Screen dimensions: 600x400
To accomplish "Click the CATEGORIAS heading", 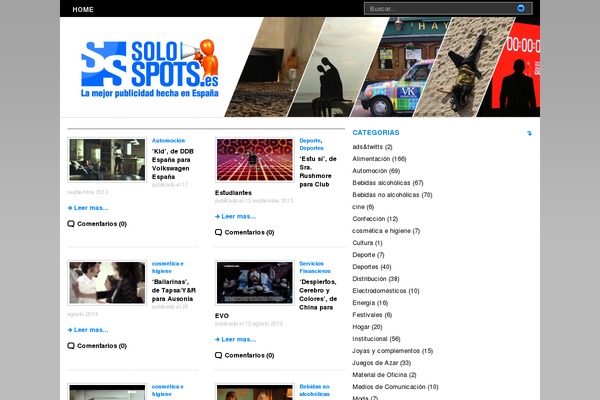I will coord(376,132).
